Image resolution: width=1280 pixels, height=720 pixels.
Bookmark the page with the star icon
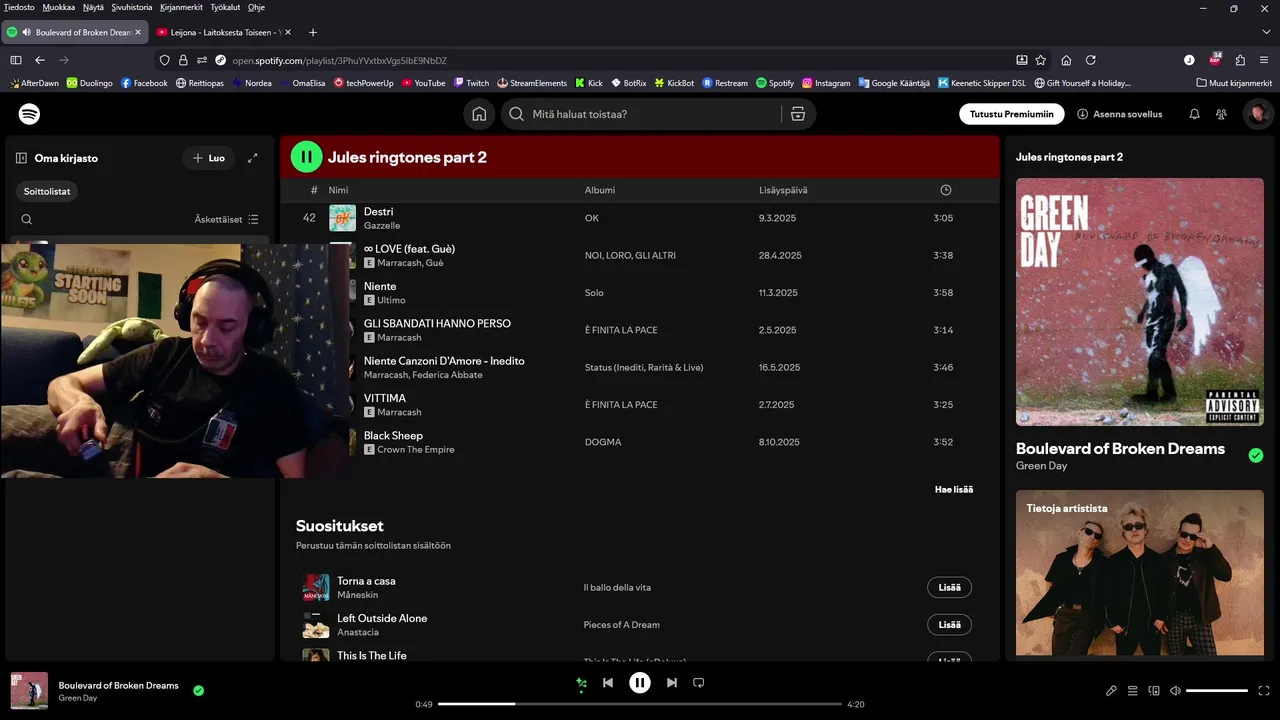point(1041,60)
